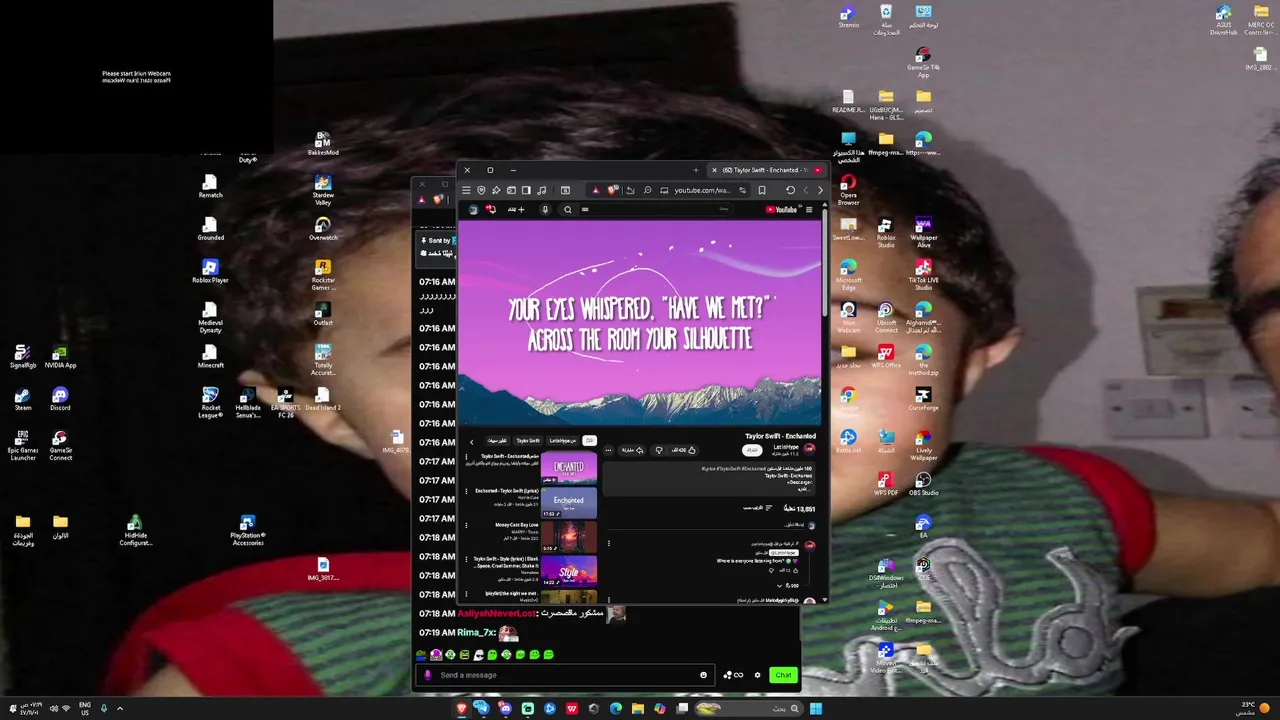Open the Style lyric video thumbnail
This screenshot has height=720, width=1280.
point(569,572)
